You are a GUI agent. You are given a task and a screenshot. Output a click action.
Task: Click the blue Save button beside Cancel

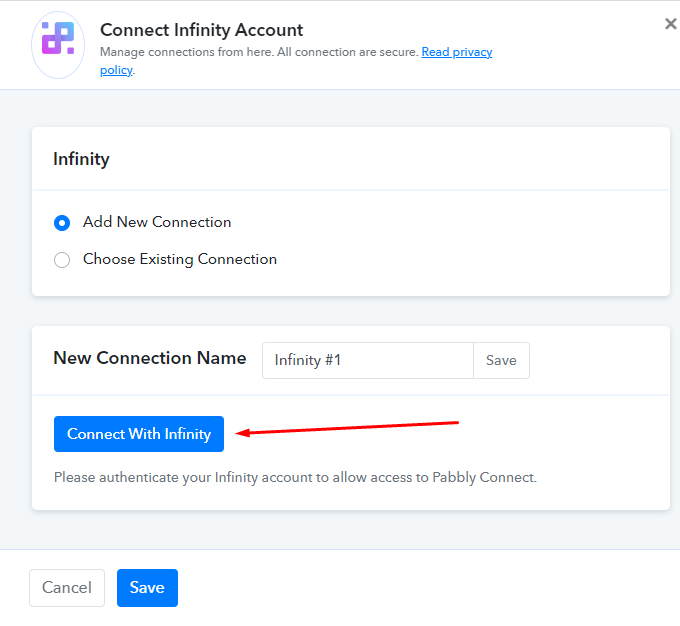147,588
